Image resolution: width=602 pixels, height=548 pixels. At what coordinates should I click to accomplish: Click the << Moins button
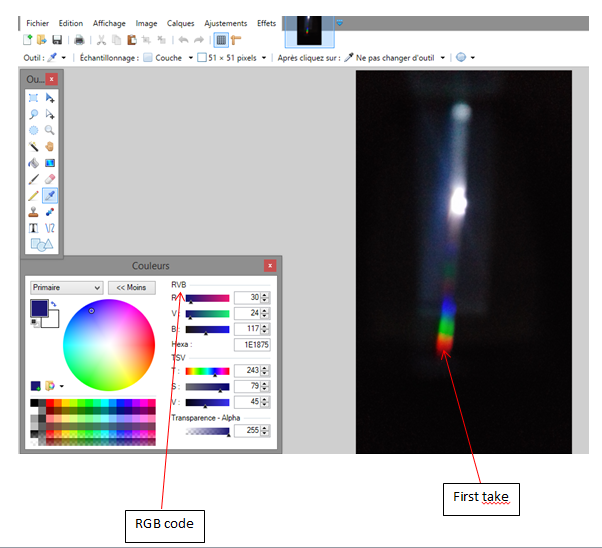pos(132,287)
